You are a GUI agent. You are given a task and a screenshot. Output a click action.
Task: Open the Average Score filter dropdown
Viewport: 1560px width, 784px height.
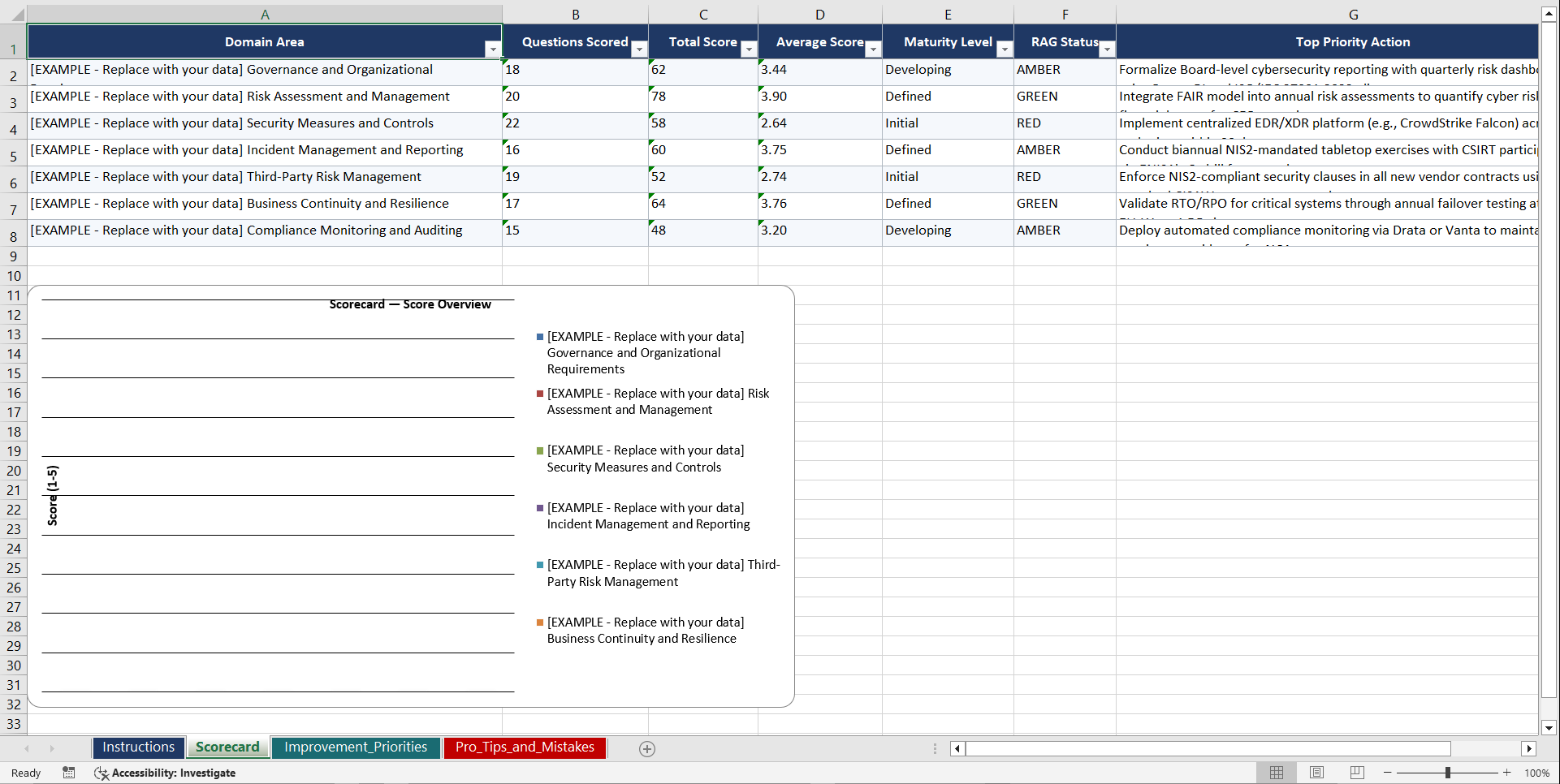point(873,50)
